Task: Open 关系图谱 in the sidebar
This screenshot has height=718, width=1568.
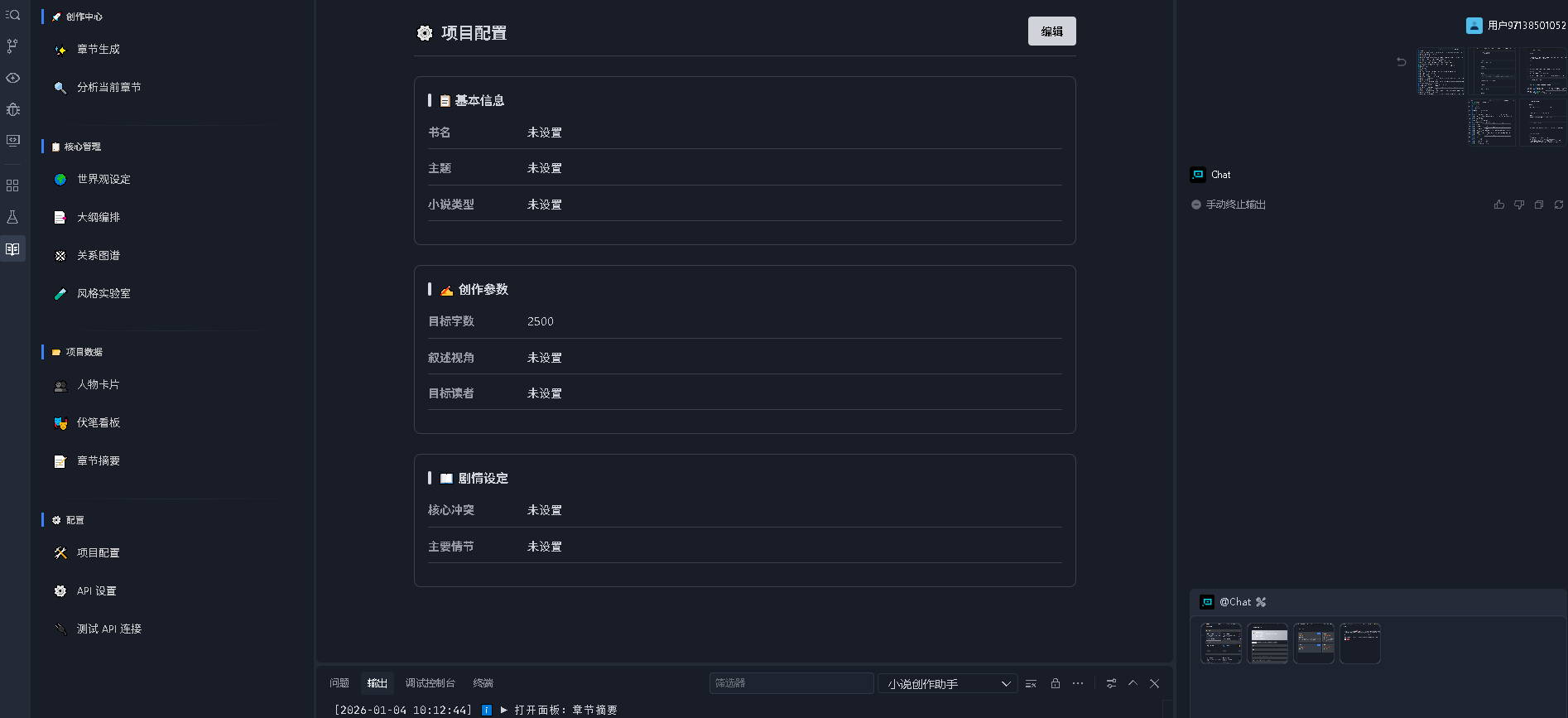Action: pos(99,255)
